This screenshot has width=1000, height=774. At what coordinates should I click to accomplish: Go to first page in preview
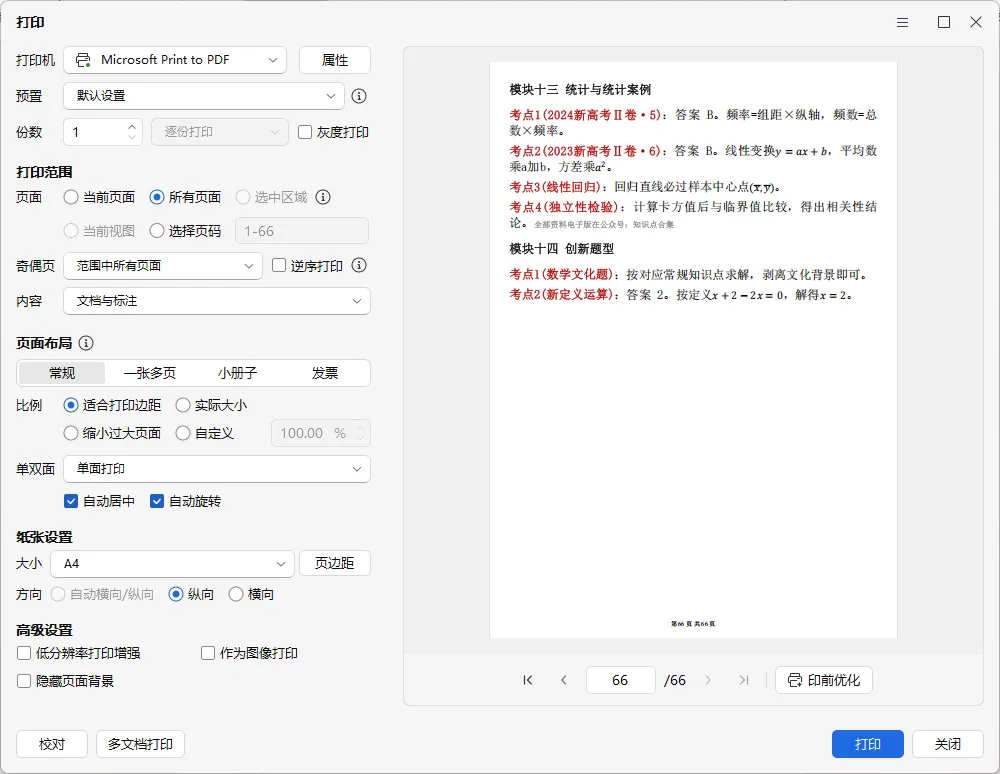[x=527, y=680]
